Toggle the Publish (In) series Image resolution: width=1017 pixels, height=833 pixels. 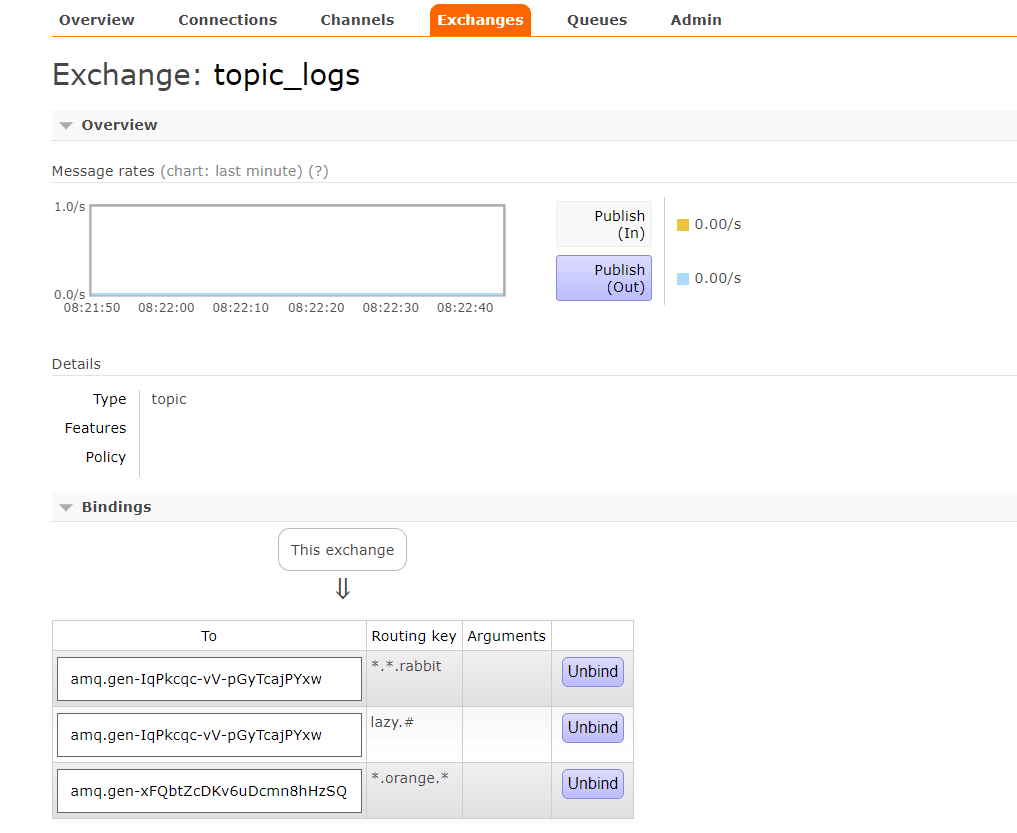tap(604, 224)
